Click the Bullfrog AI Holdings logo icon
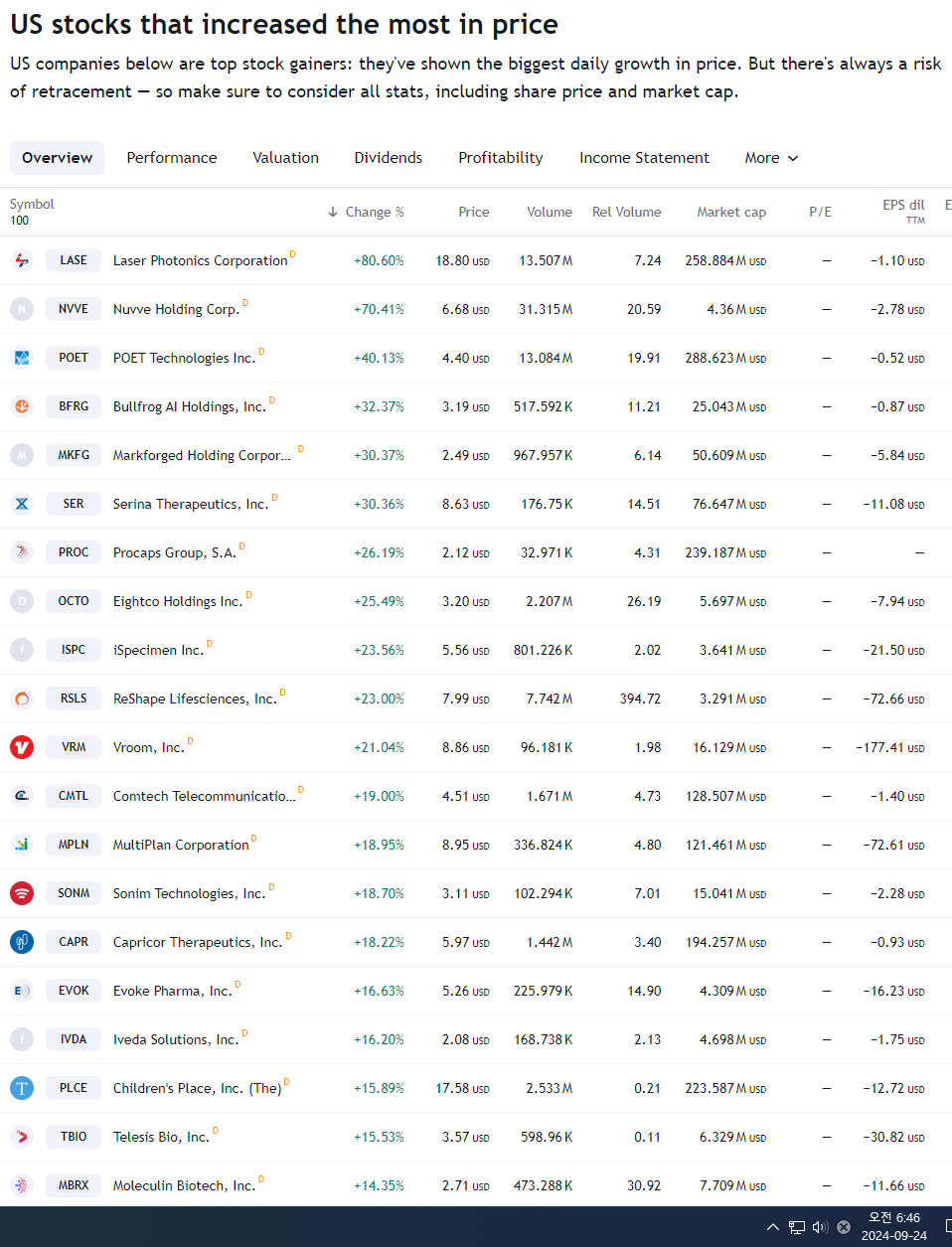Image resolution: width=952 pixels, height=1247 pixels. (22, 406)
